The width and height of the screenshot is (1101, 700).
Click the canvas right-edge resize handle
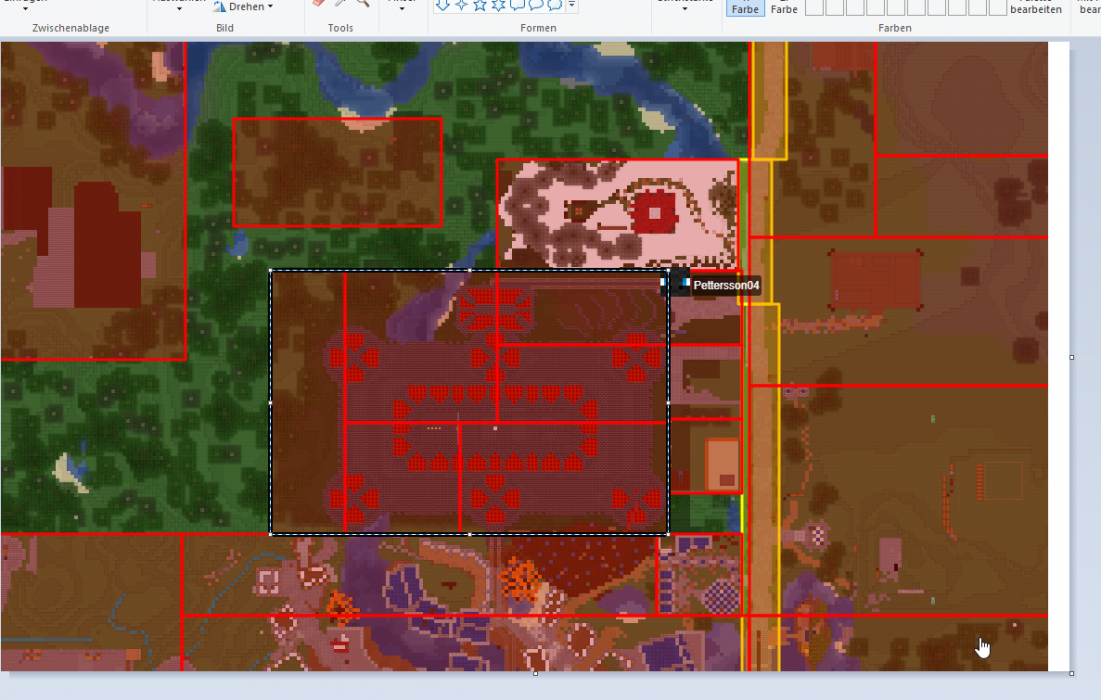[x=1072, y=357]
